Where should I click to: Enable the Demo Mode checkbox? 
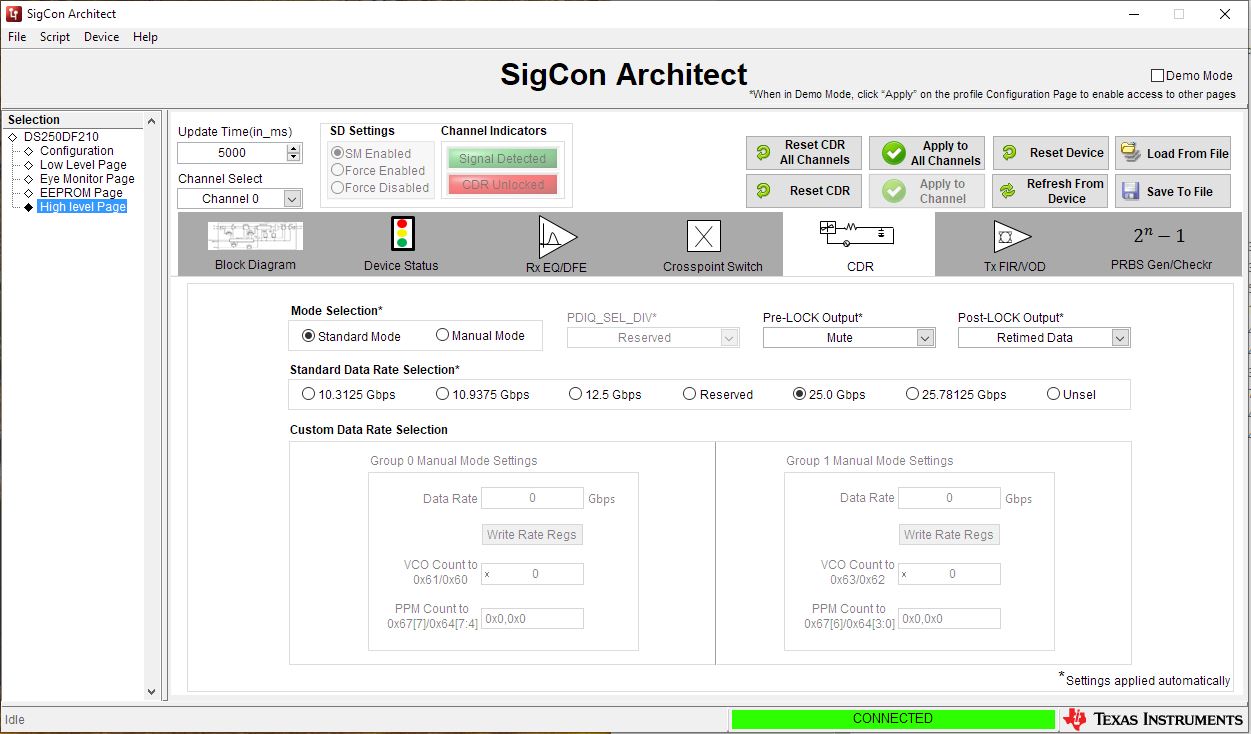[x=1158, y=76]
